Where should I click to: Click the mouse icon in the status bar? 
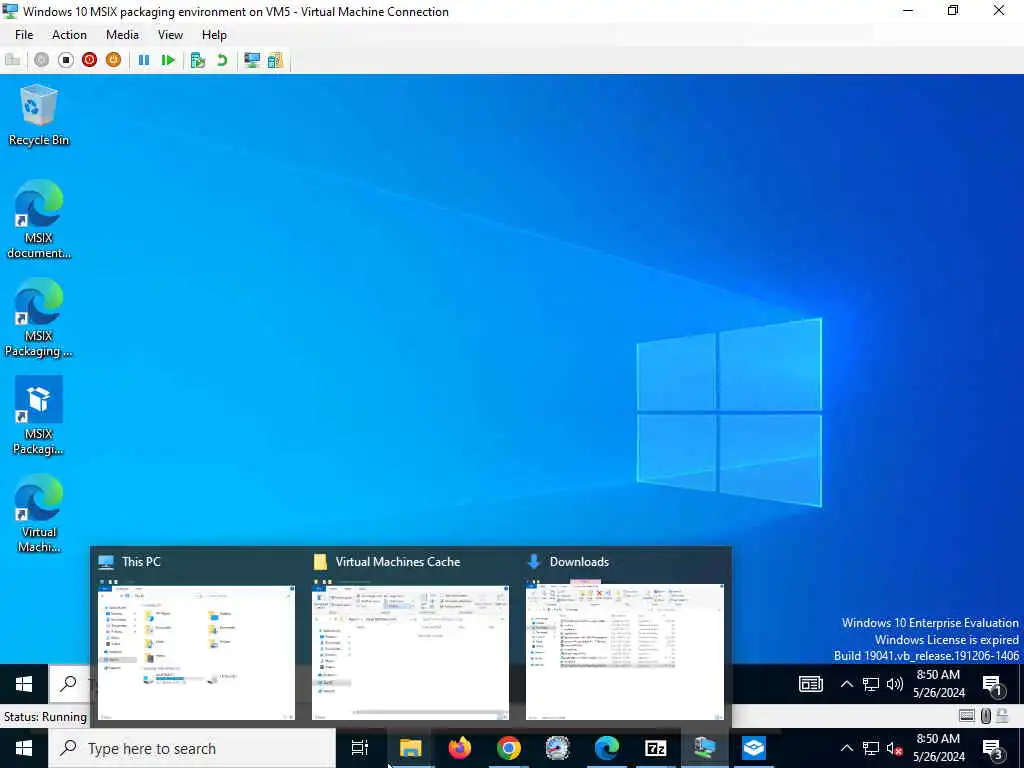[985, 716]
